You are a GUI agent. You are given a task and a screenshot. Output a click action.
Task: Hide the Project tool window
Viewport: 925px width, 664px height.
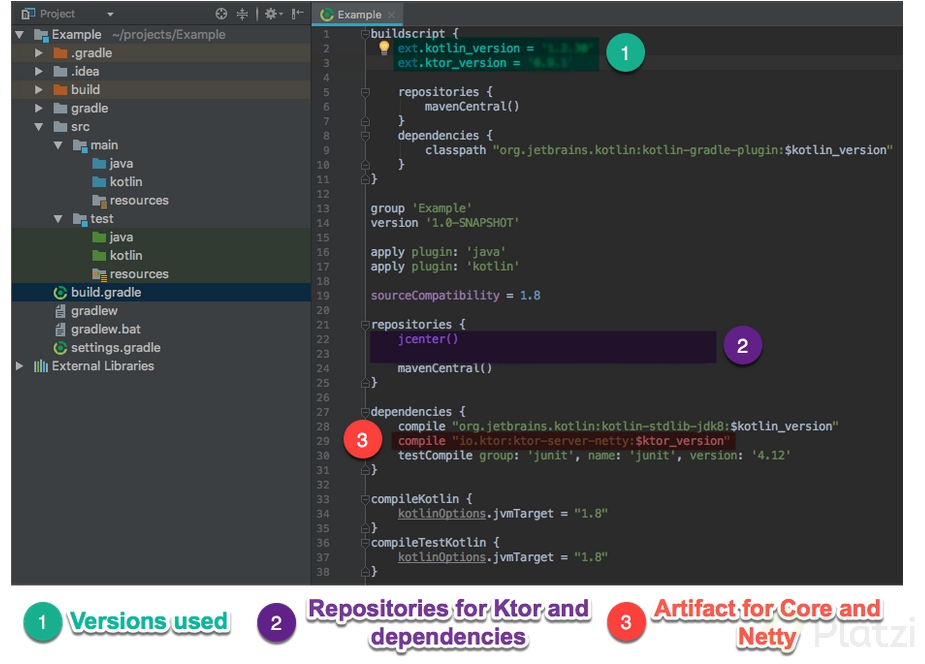click(x=297, y=14)
